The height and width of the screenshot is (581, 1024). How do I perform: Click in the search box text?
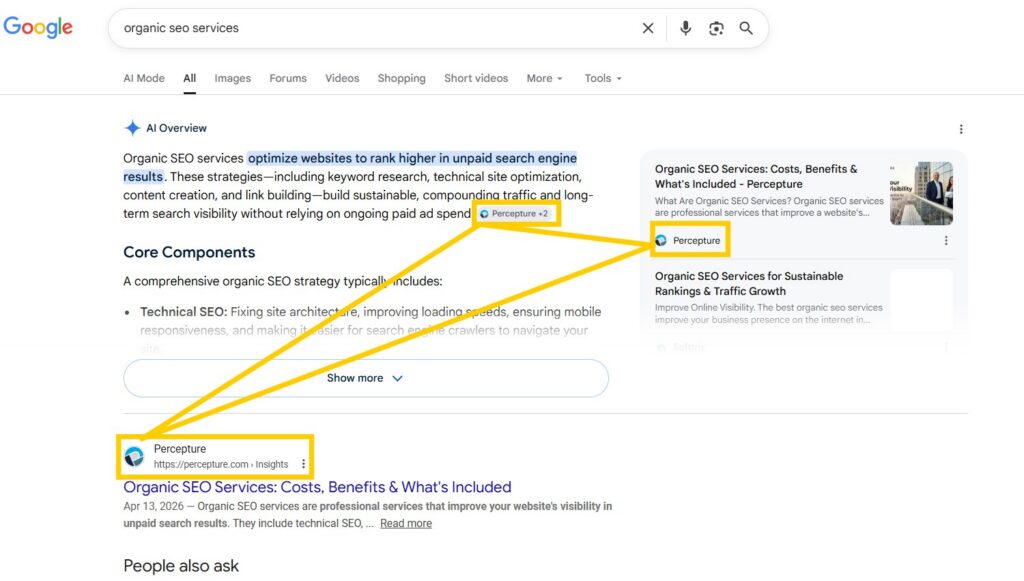181,28
